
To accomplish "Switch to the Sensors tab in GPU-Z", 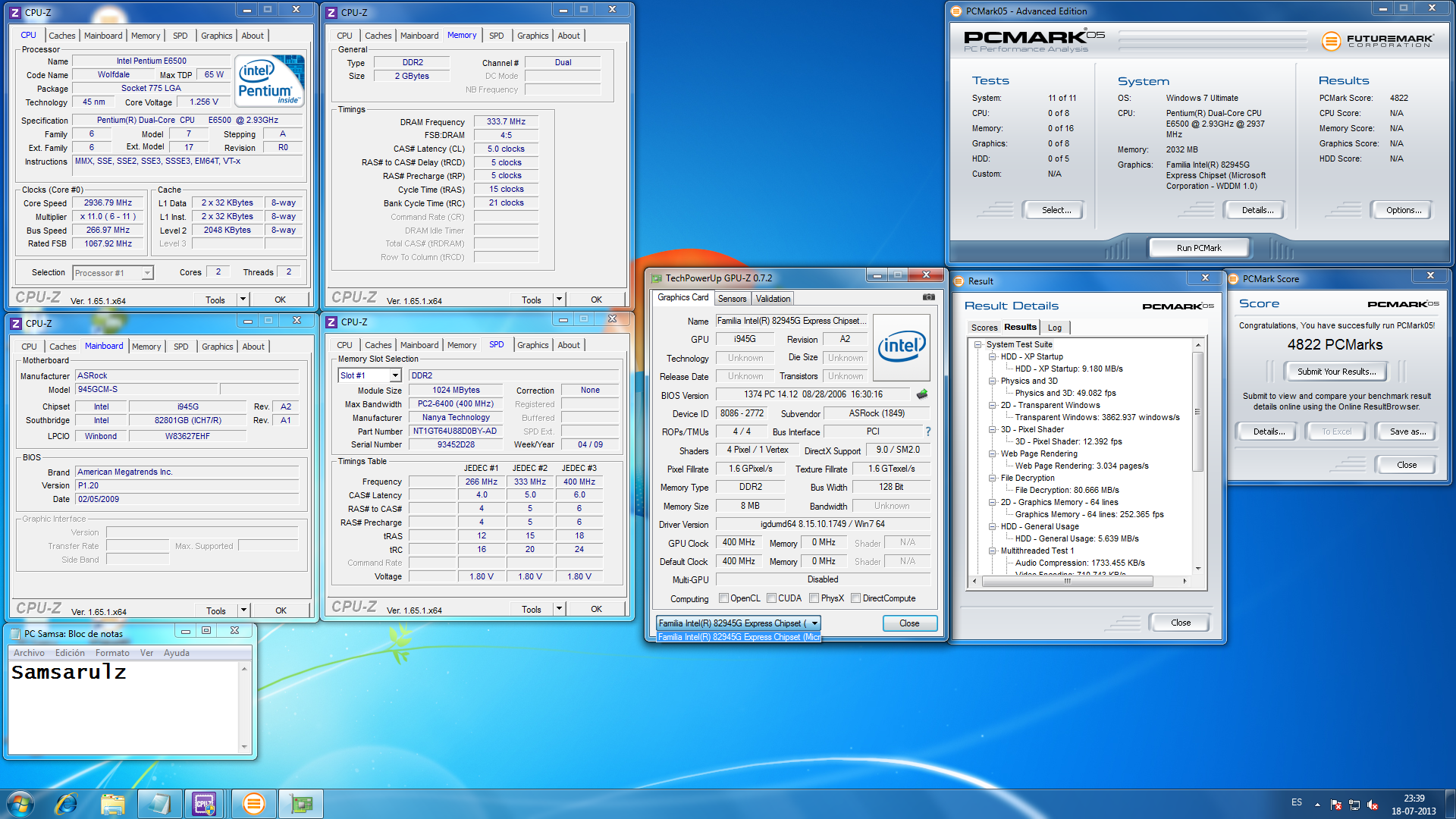I will (x=732, y=299).
